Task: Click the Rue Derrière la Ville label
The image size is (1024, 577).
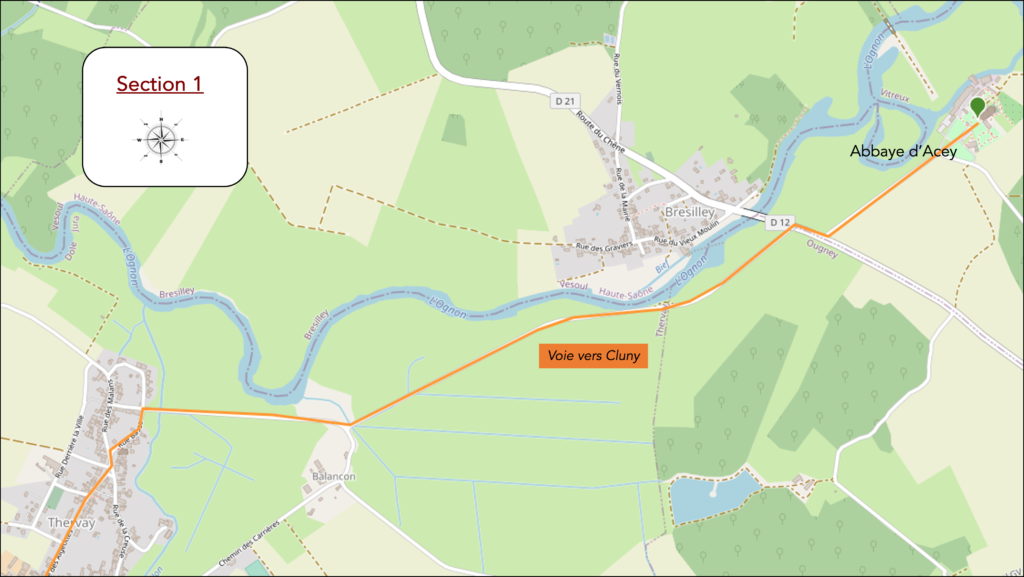Action: coord(70,447)
